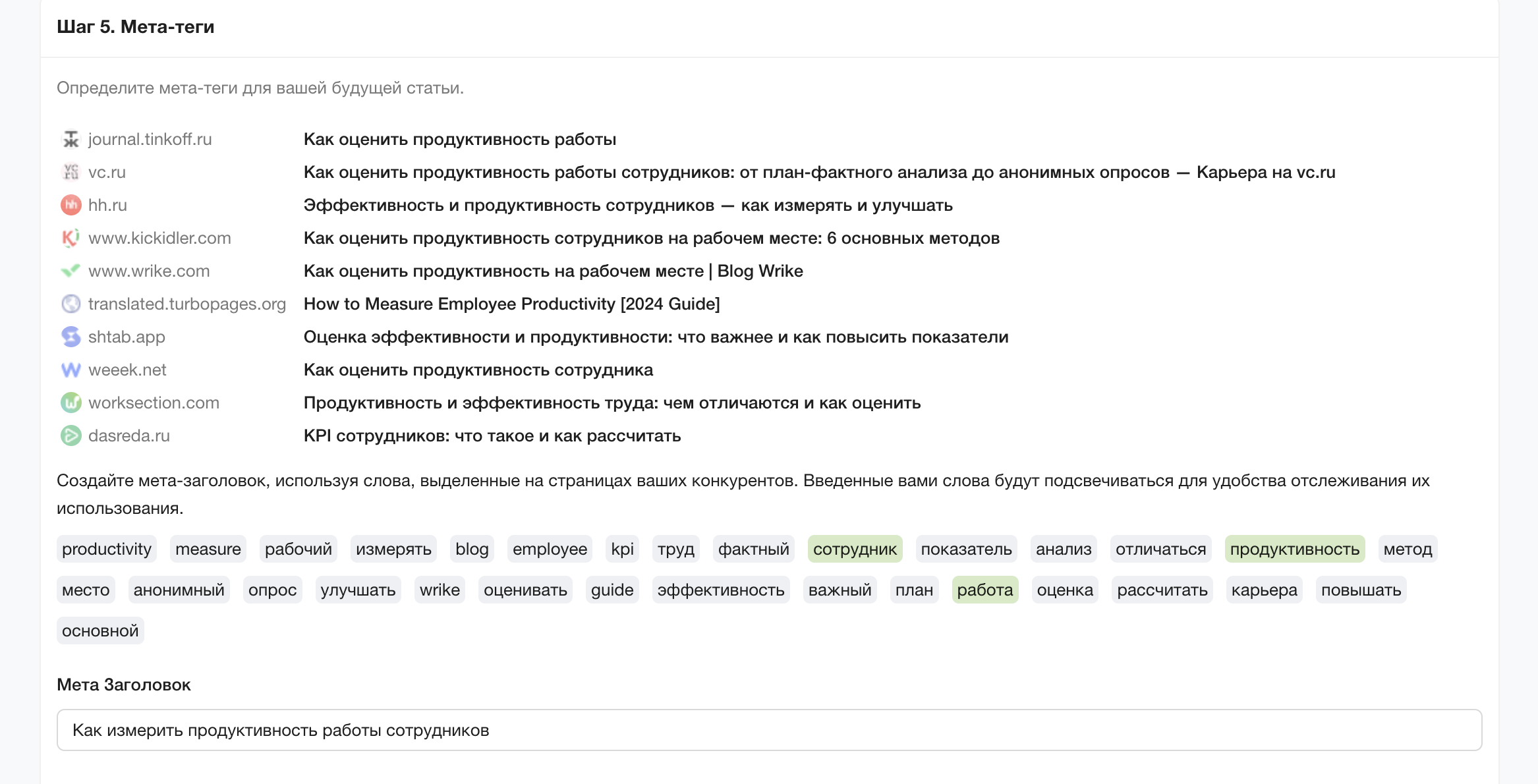The height and width of the screenshot is (784, 1538).
Task: Click the green Wrike checkmark favicon
Action: pos(71,271)
